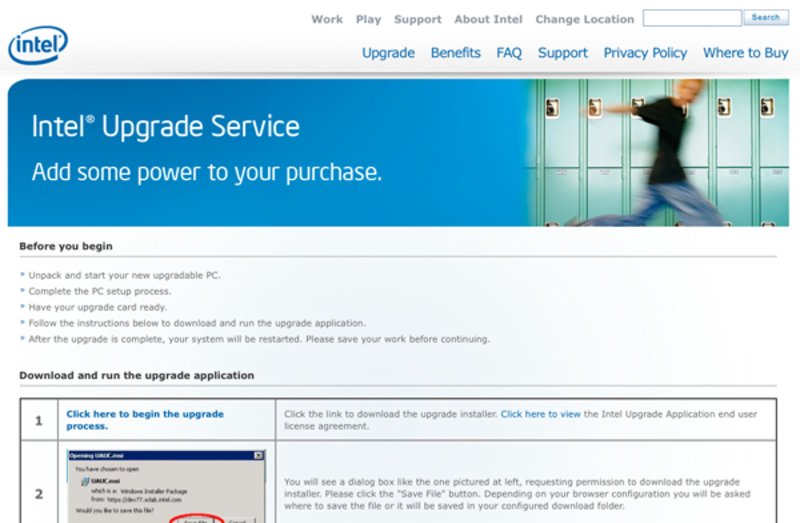800x523 pixels.
Task: Click step number 1 cell
Action: pos(39,420)
